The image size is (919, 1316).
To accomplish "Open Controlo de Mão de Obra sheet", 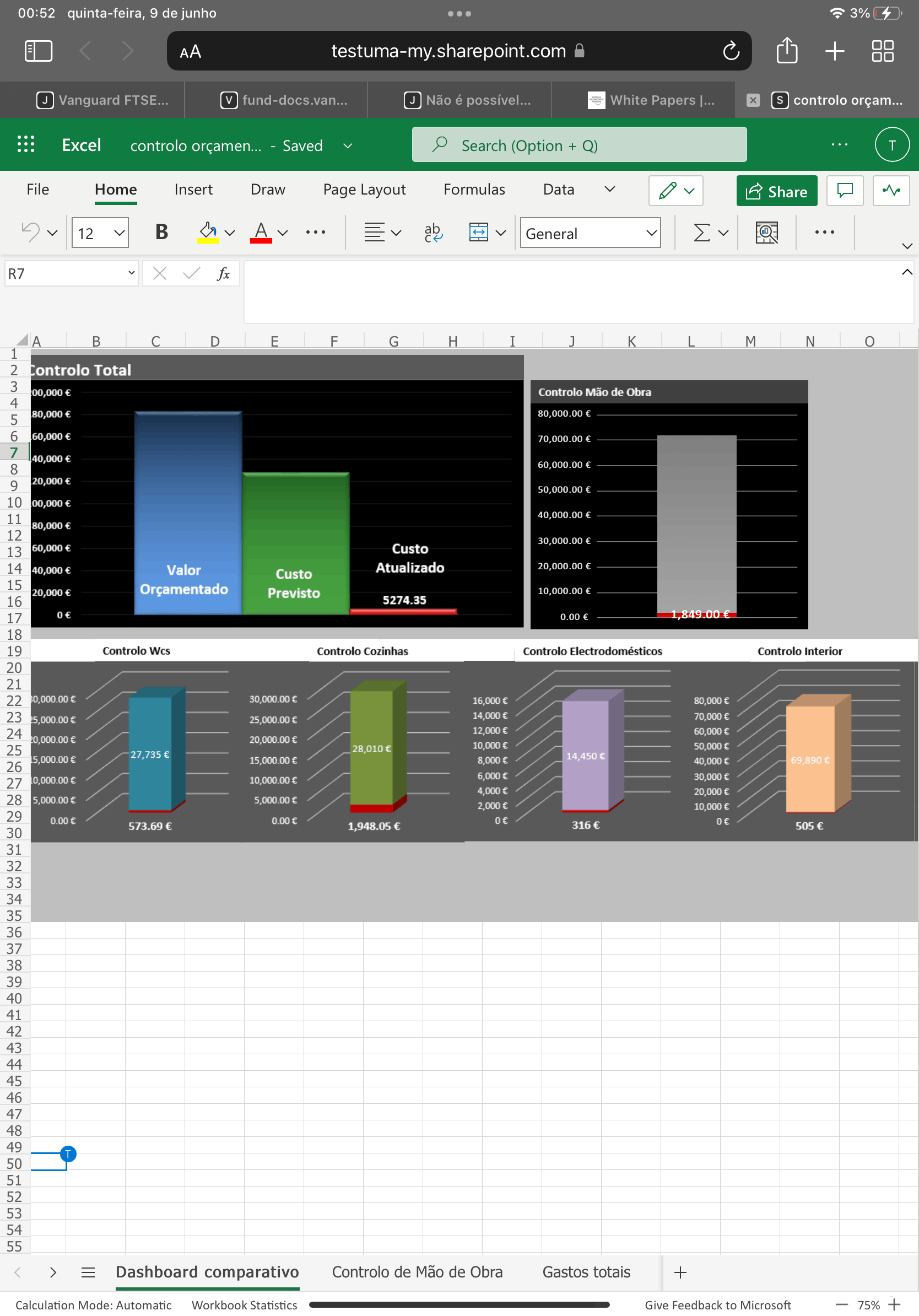I will click(x=417, y=1272).
